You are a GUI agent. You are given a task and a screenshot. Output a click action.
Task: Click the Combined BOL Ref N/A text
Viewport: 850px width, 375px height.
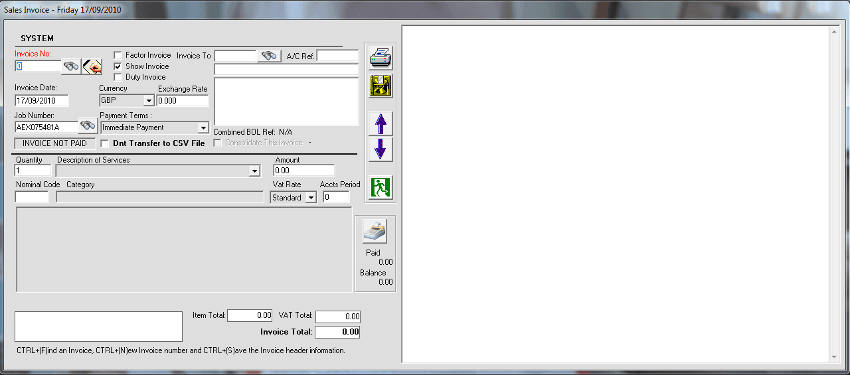click(x=254, y=132)
